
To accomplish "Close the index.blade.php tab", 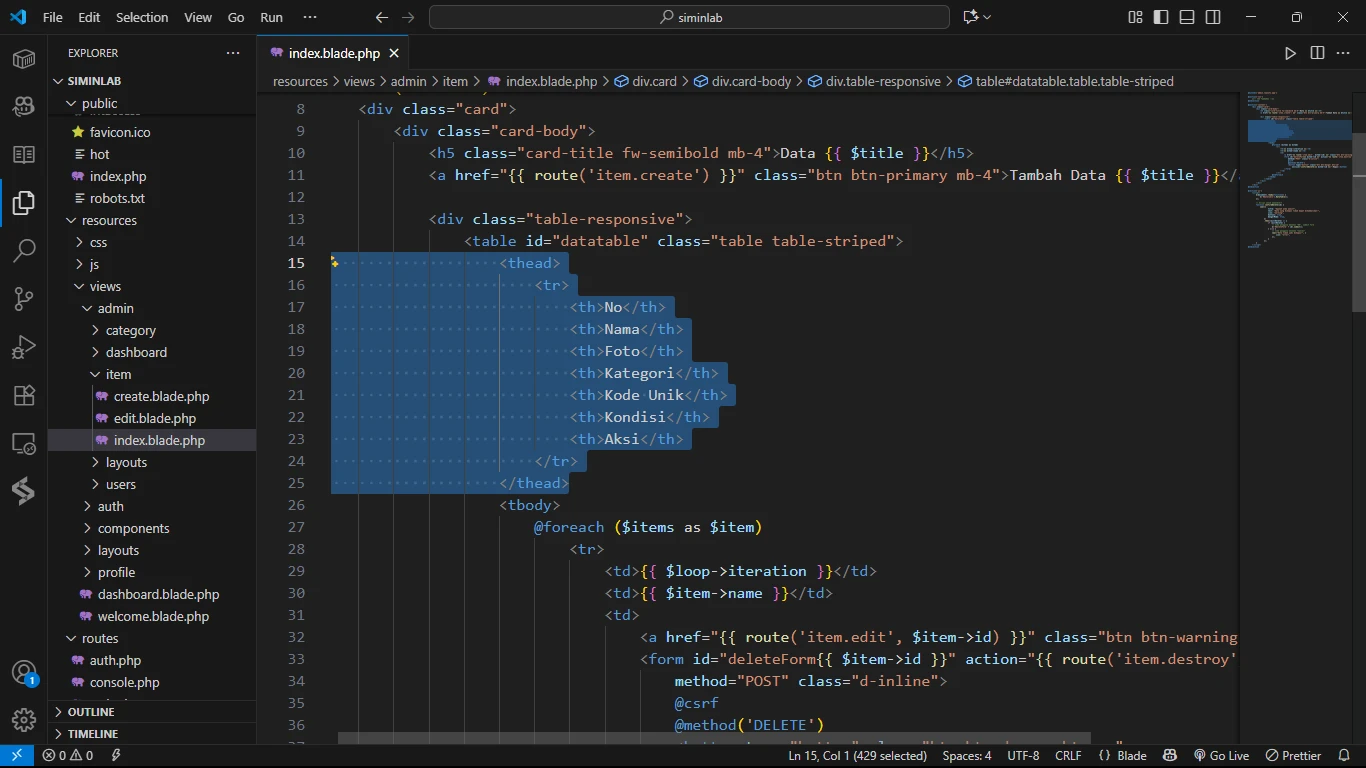I will 394,53.
